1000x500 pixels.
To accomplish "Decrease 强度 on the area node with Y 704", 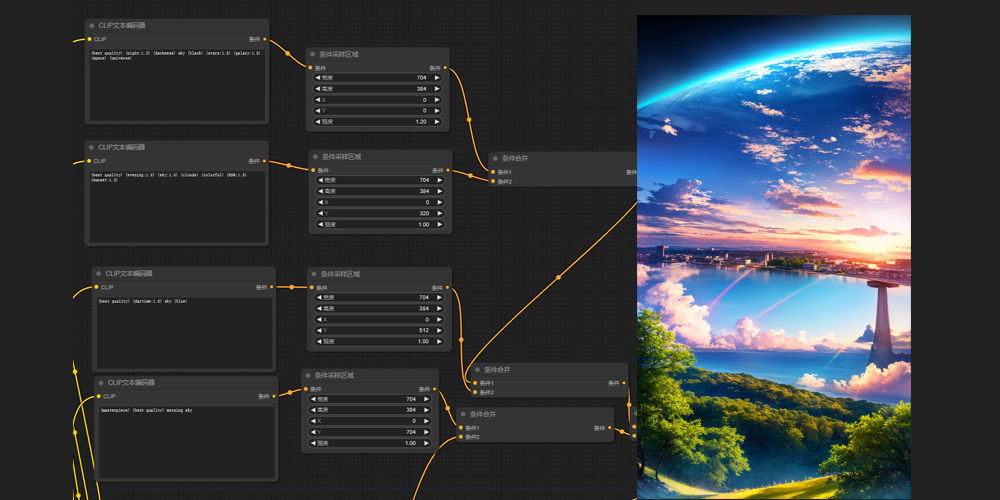I will tap(312, 443).
